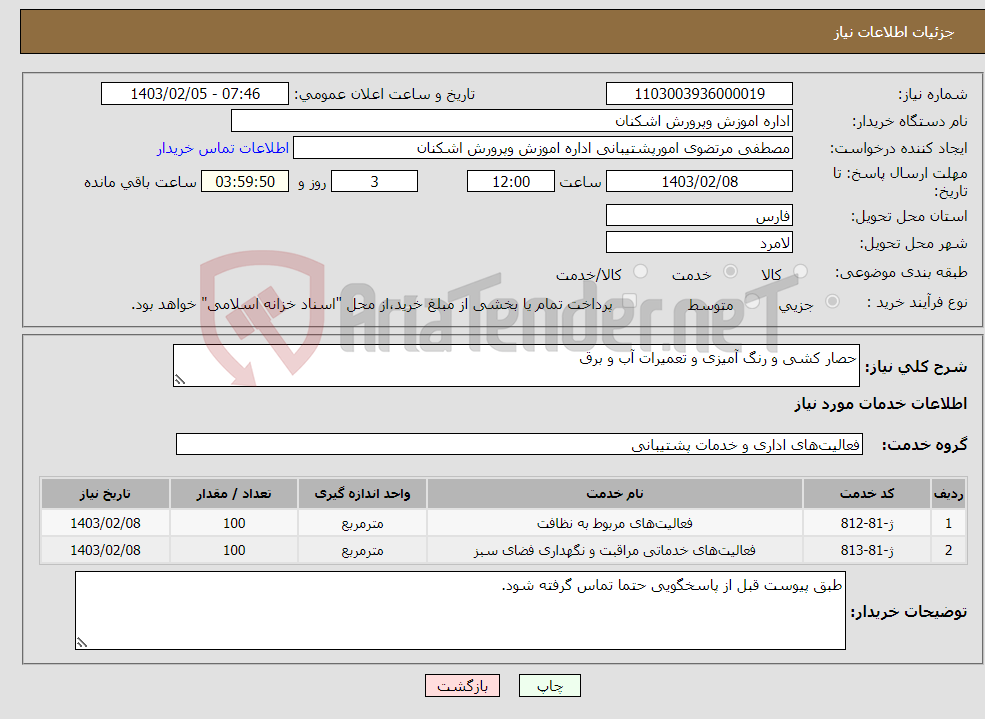Click the مترمربع unit cell in row 2
This screenshot has height=719, width=985.
[362, 550]
